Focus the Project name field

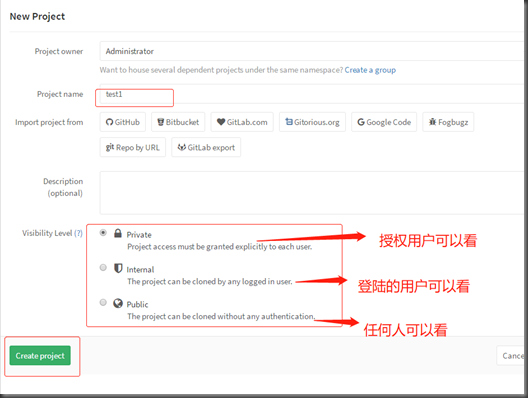[x=312, y=94]
